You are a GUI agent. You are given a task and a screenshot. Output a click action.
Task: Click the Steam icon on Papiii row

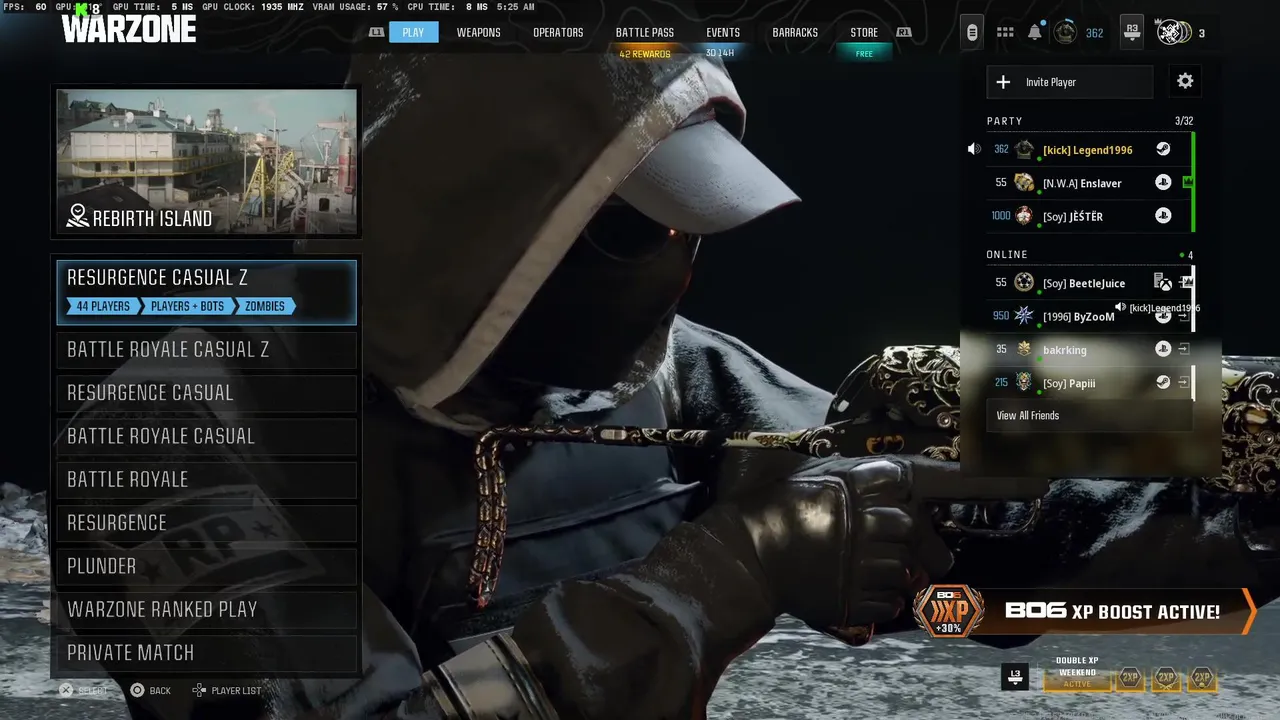pos(1163,383)
